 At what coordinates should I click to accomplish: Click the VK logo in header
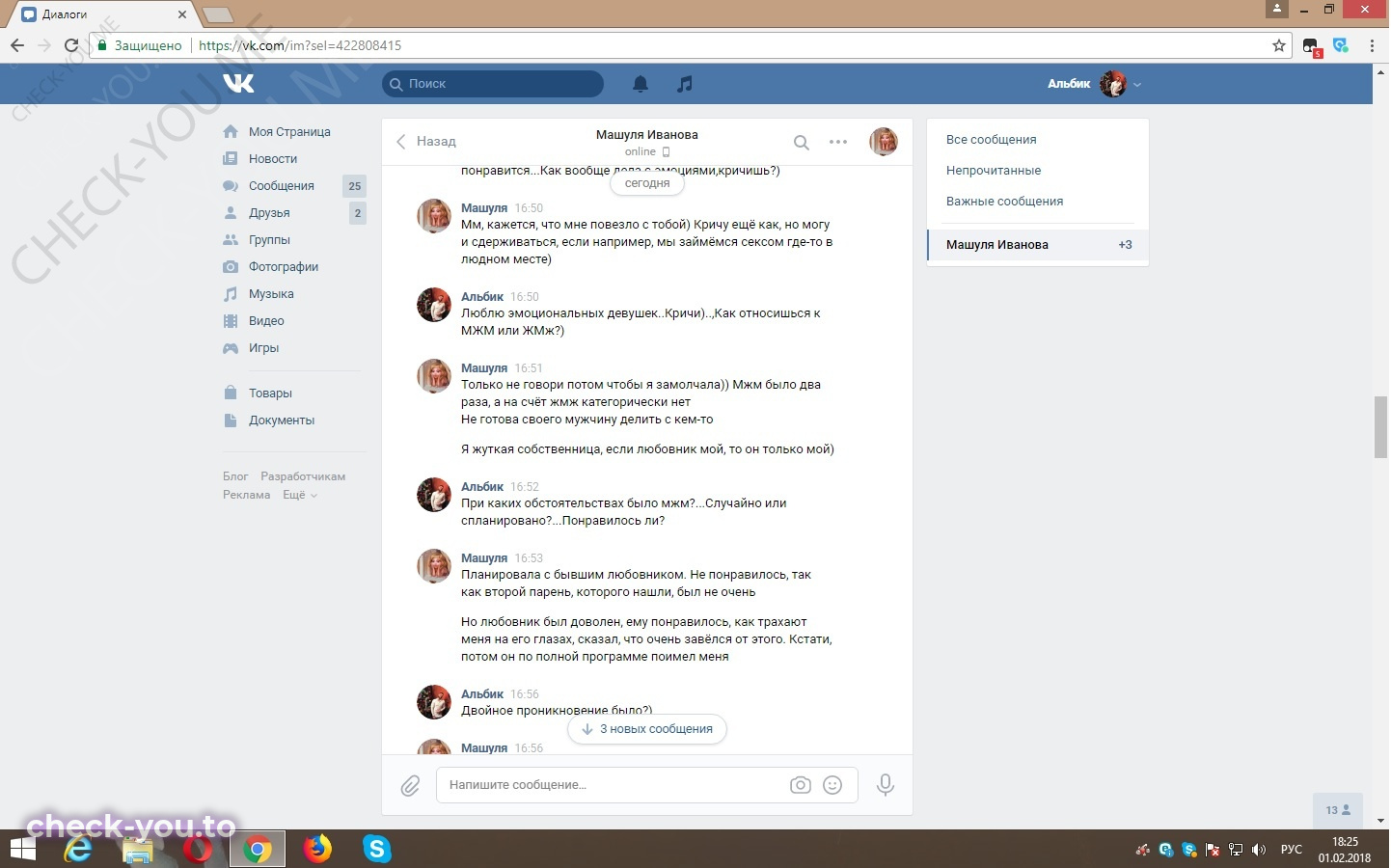pos(238,84)
